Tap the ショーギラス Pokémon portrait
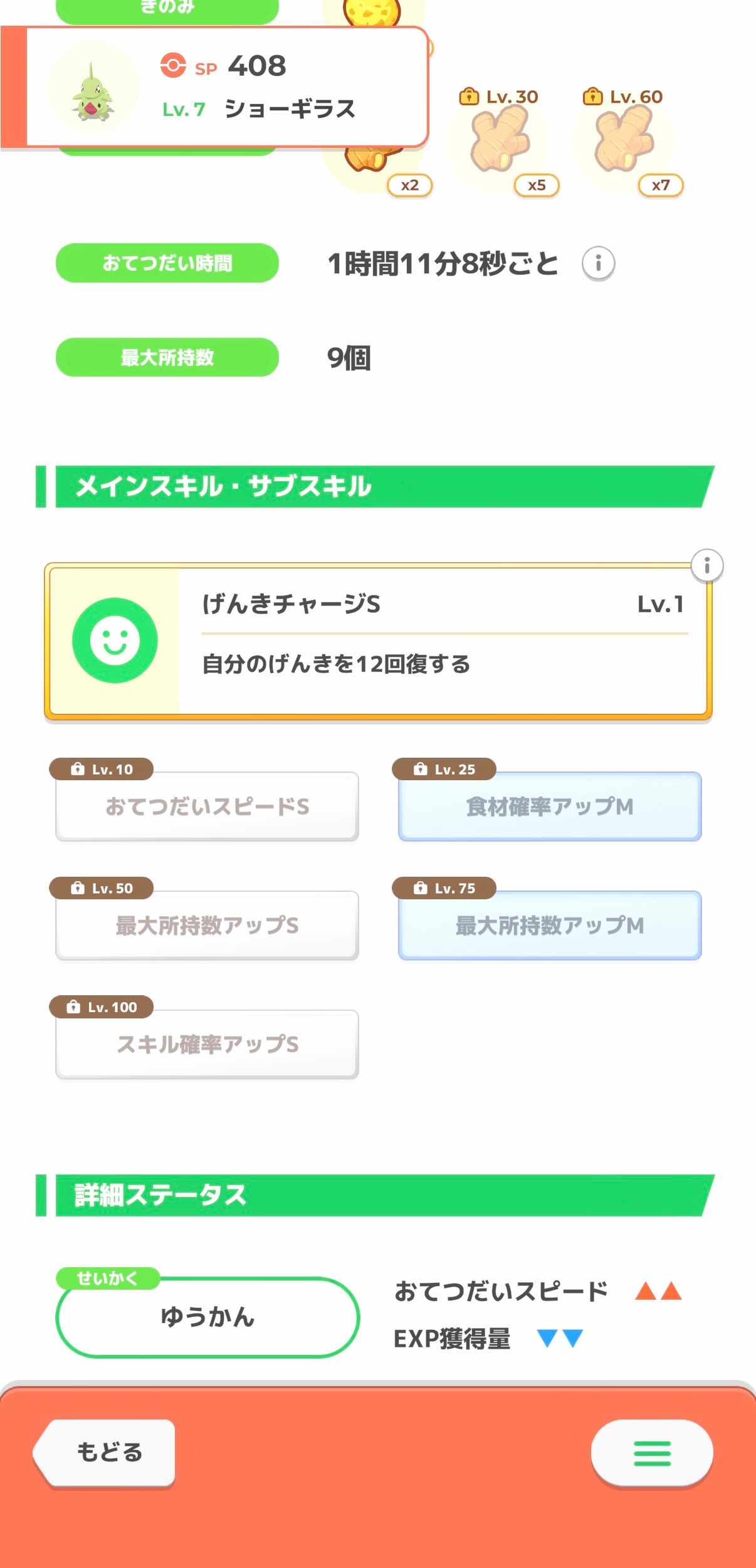756x1568 pixels. [93, 88]
